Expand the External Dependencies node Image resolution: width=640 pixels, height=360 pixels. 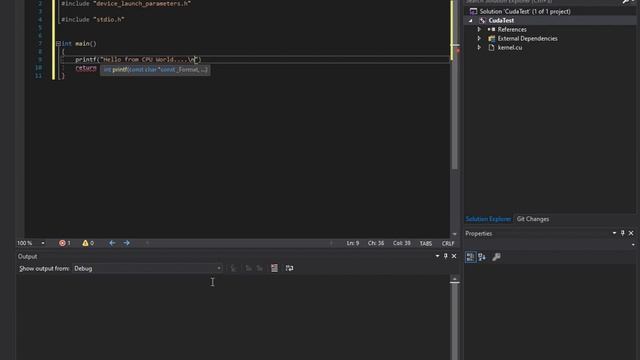(479, 38)
